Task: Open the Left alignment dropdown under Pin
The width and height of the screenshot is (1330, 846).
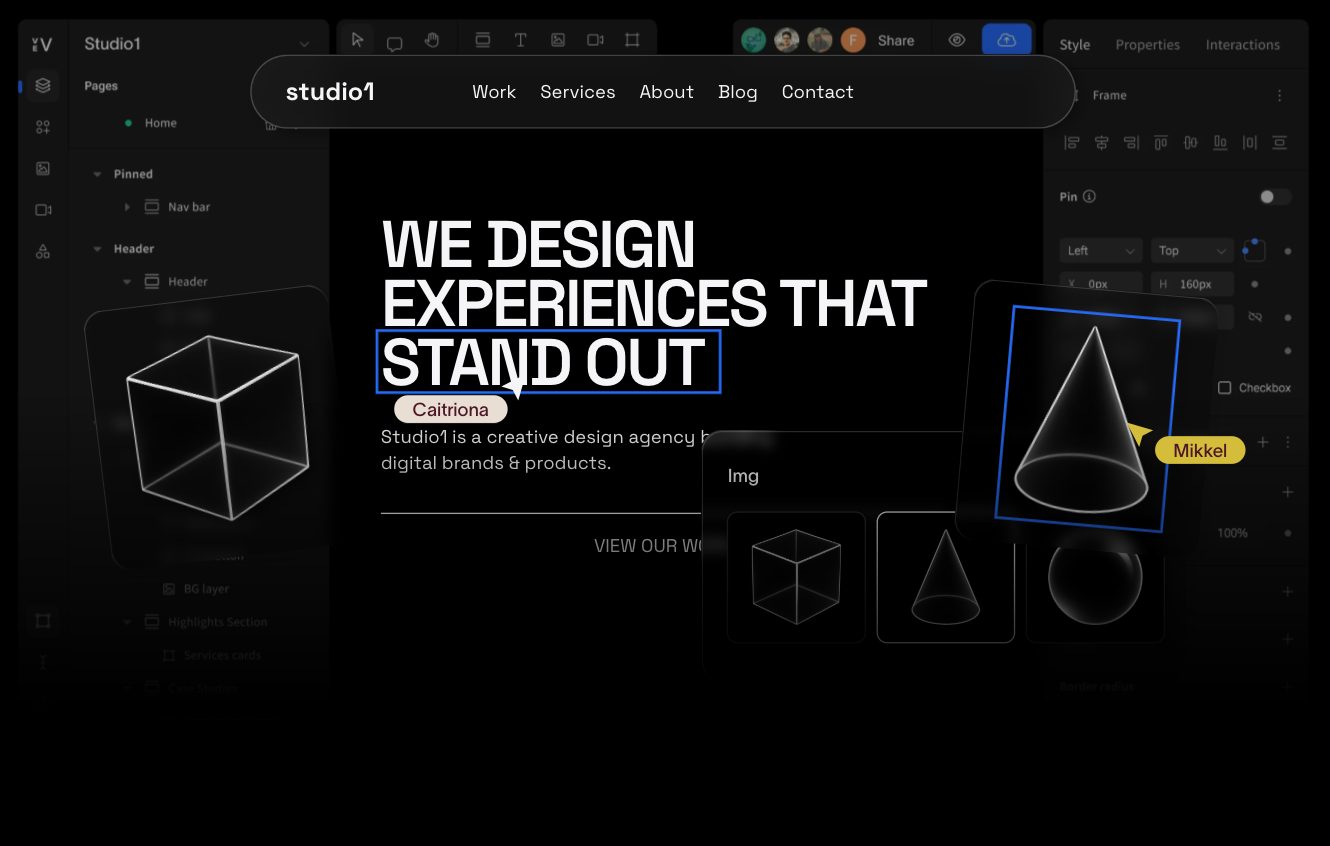Action: click(1099, 250)
